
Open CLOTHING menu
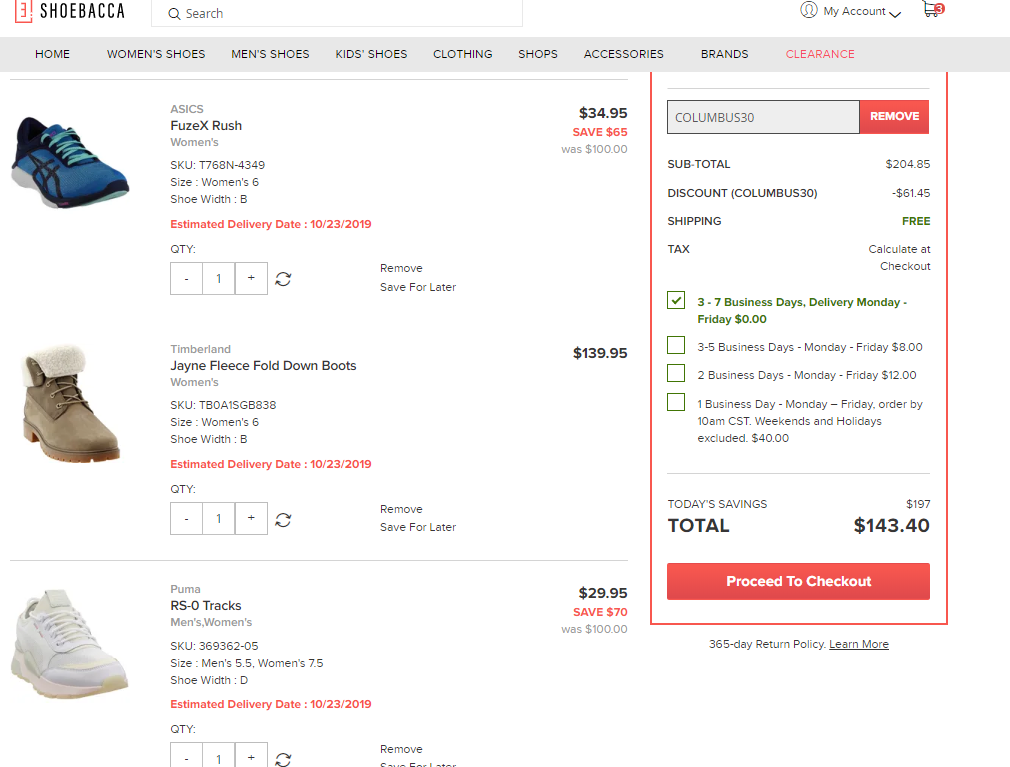point(462,54)
